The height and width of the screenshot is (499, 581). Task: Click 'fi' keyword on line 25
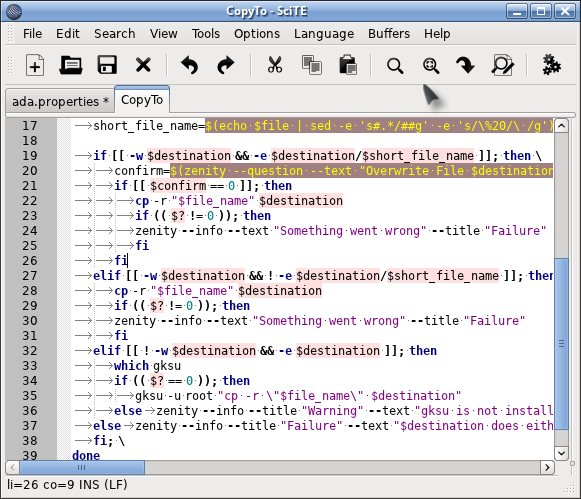pos(142,246)
